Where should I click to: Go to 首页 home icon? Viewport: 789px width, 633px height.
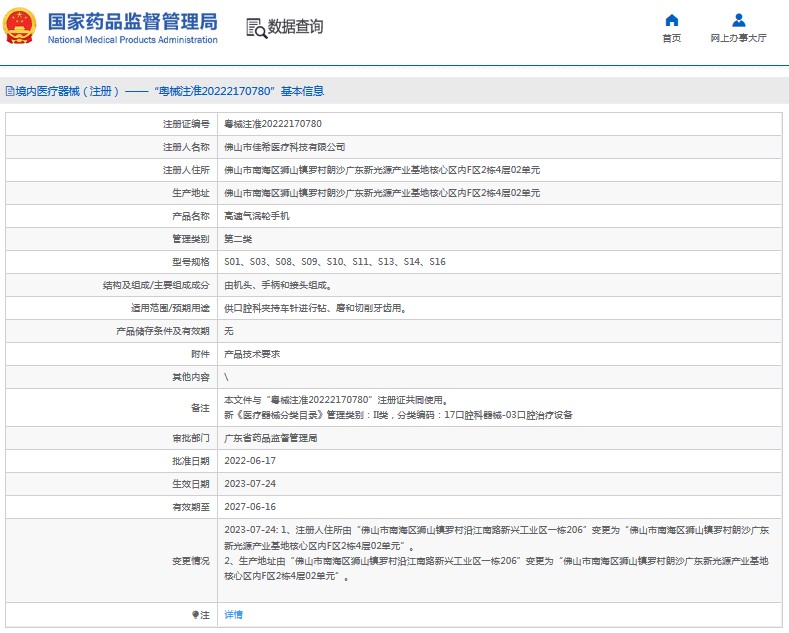click(671, 20)
